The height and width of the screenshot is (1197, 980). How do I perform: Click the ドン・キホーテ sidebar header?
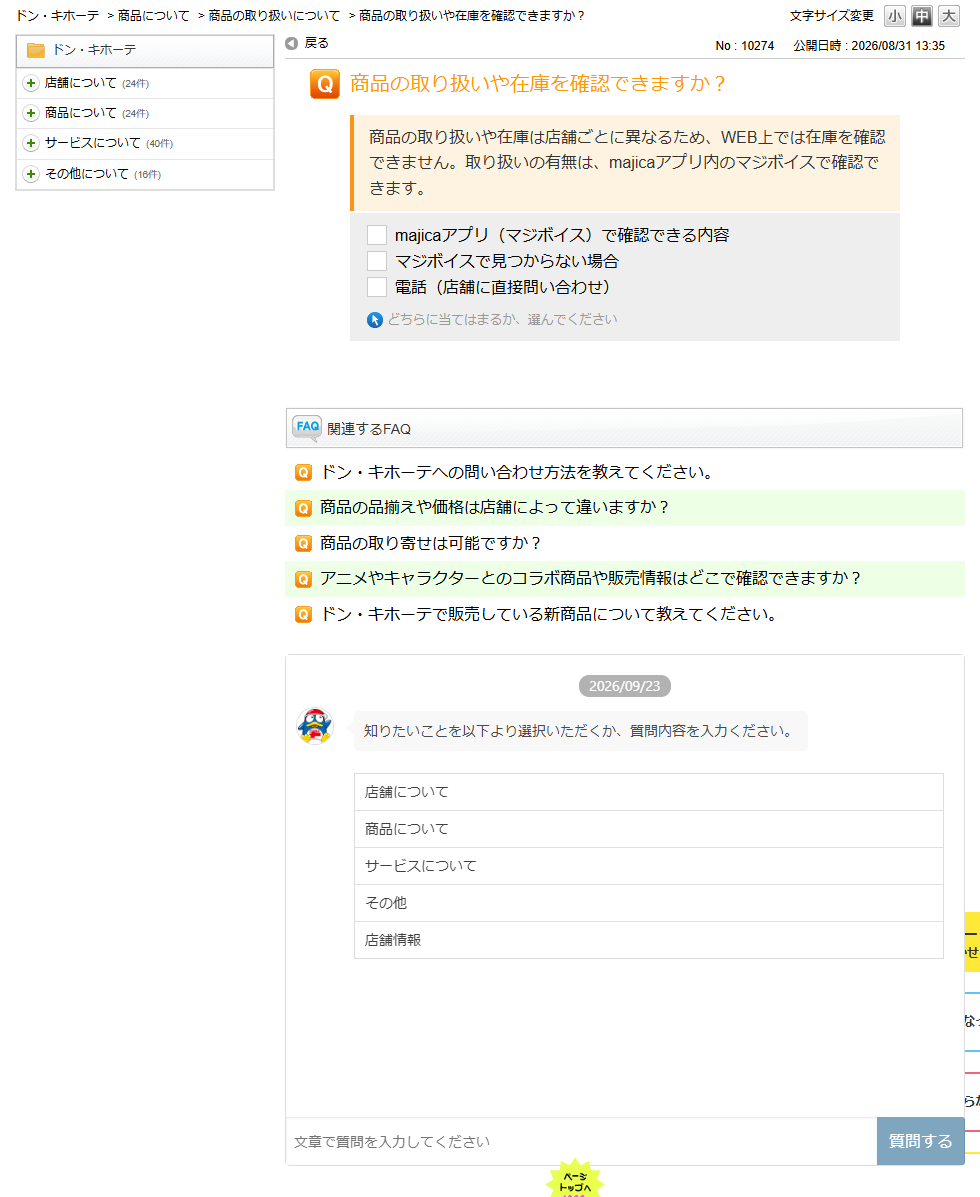pyautogui.click(x=145, y=50)
